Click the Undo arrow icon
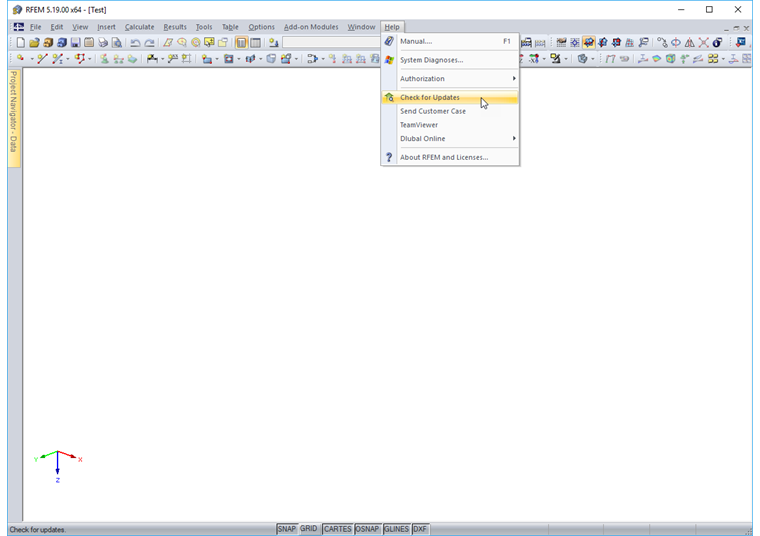The width and height of the screenshot is (760, 536). pyautogui.click(x=135, y=43)
